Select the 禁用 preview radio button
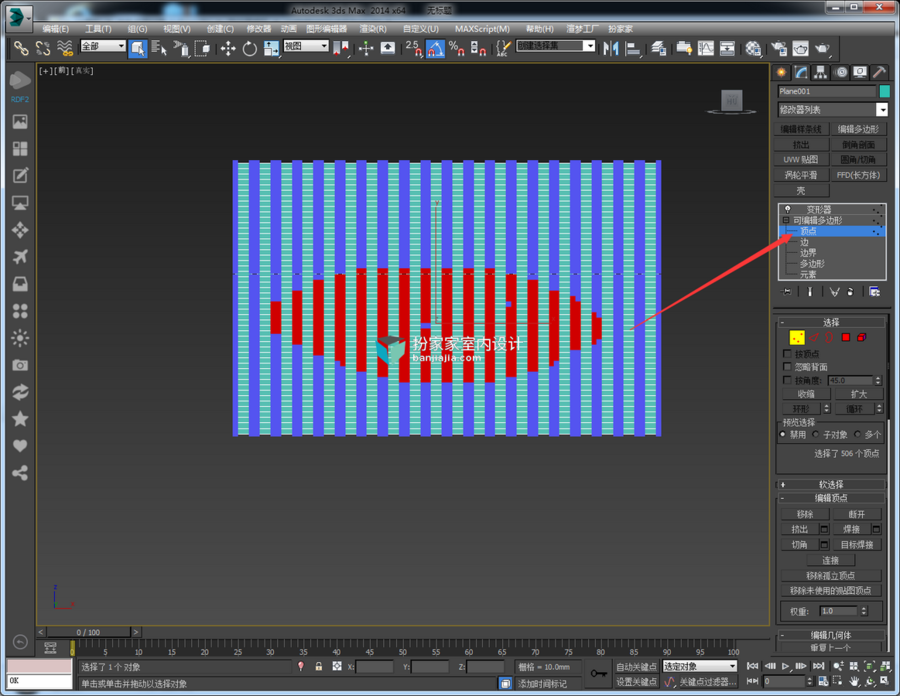 [x=783, y=434]
